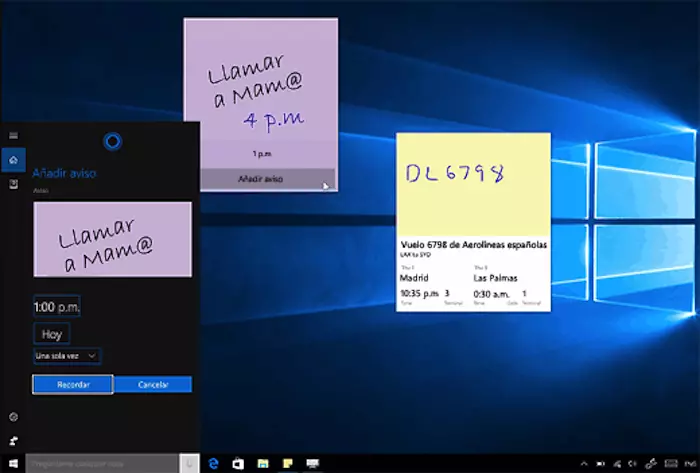Click the 'Recordar' button

72,385
